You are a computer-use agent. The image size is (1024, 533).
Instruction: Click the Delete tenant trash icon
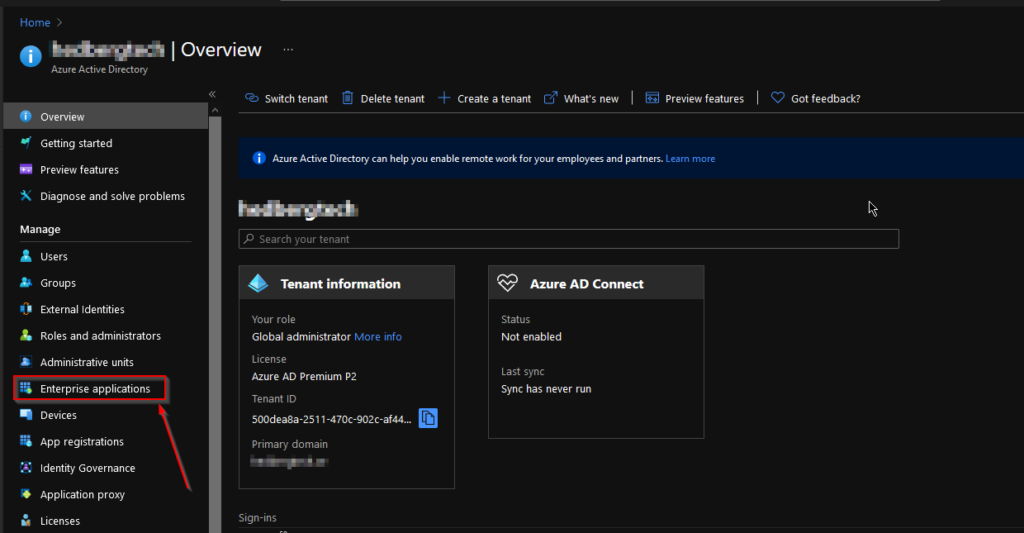(x=347, y=98)
